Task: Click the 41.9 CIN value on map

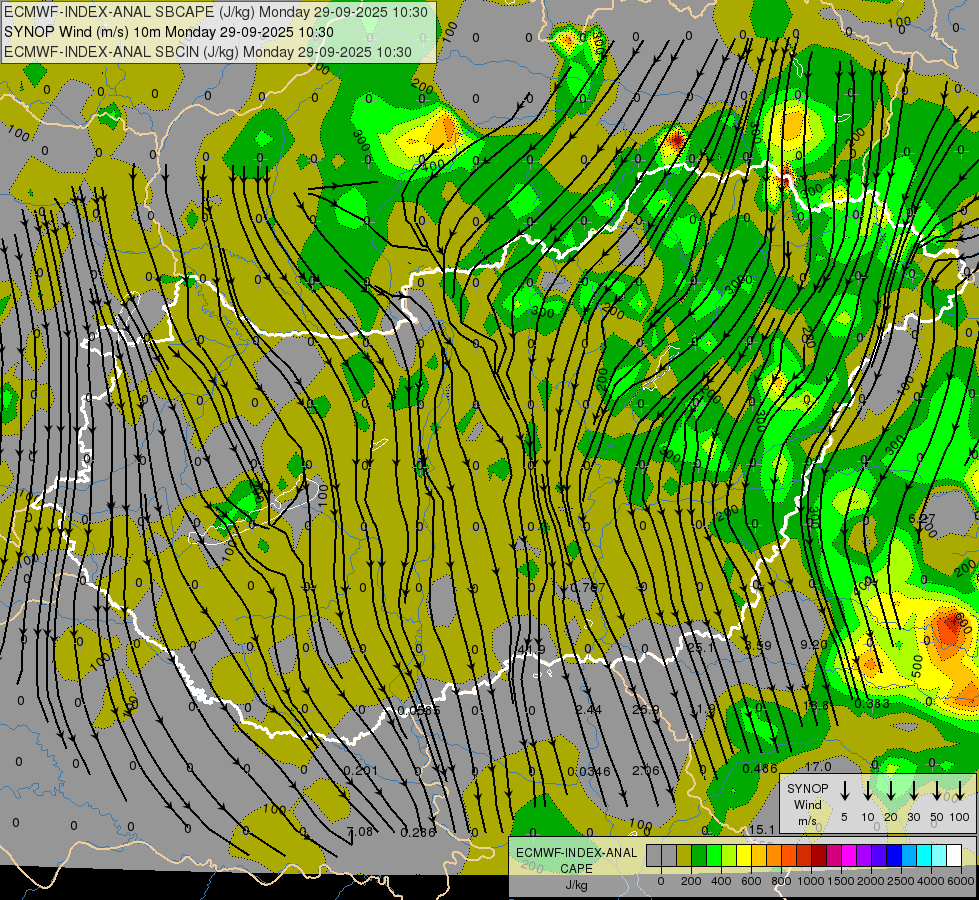Action: click(x=531, y=650)
